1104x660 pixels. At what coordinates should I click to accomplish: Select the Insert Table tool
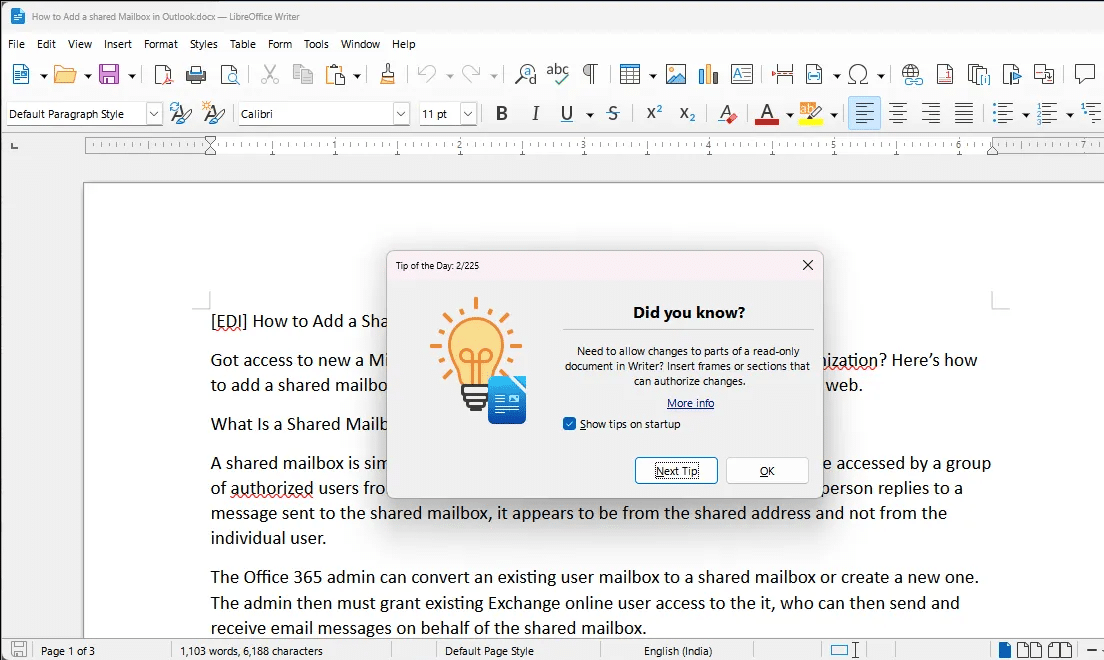(630, 74)
